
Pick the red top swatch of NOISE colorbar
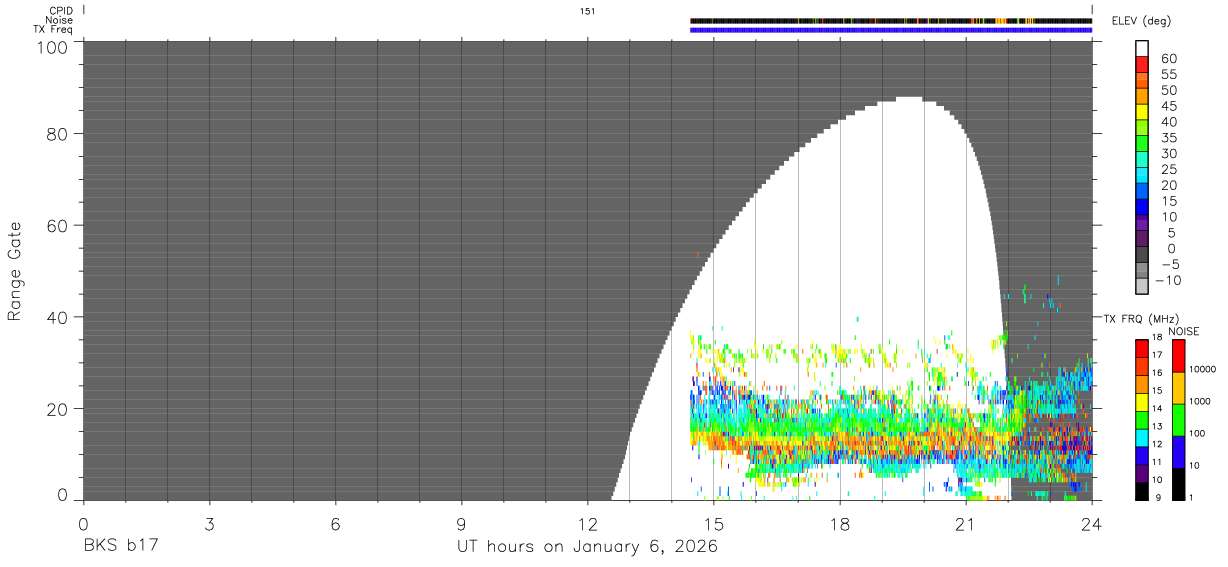pos(1178,356)
